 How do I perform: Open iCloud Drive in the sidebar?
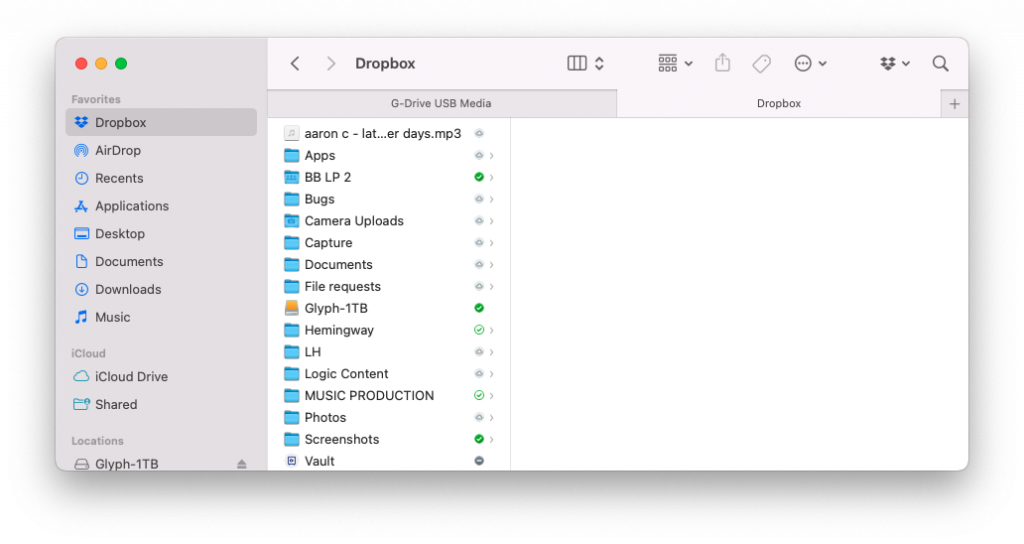point(161,376)
